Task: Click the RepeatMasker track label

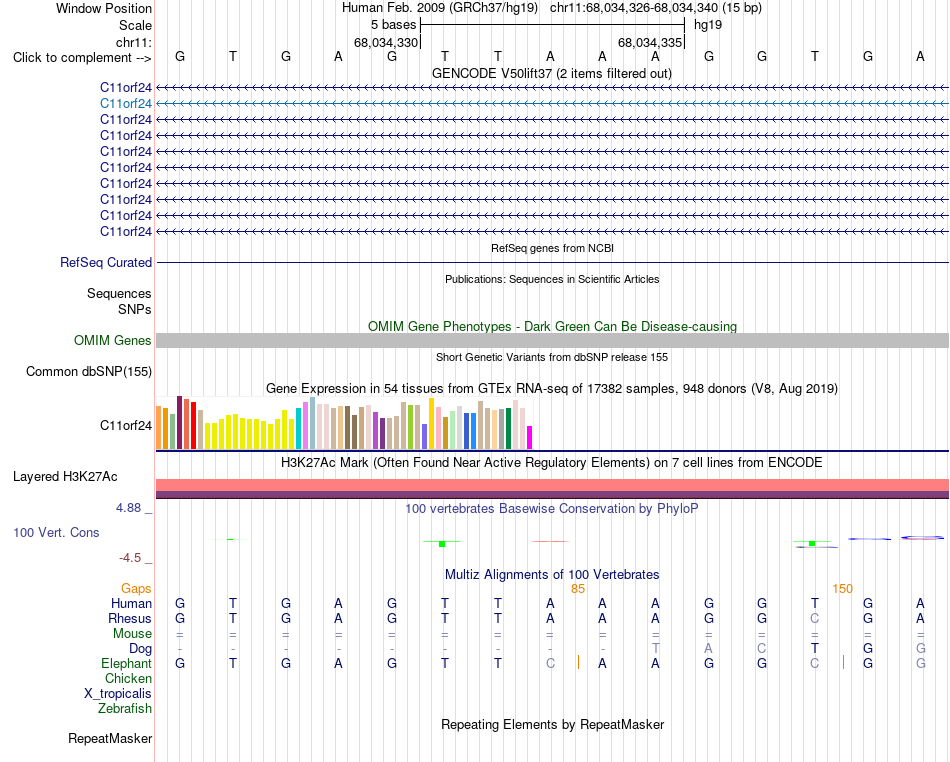Action: click(110, 738)
